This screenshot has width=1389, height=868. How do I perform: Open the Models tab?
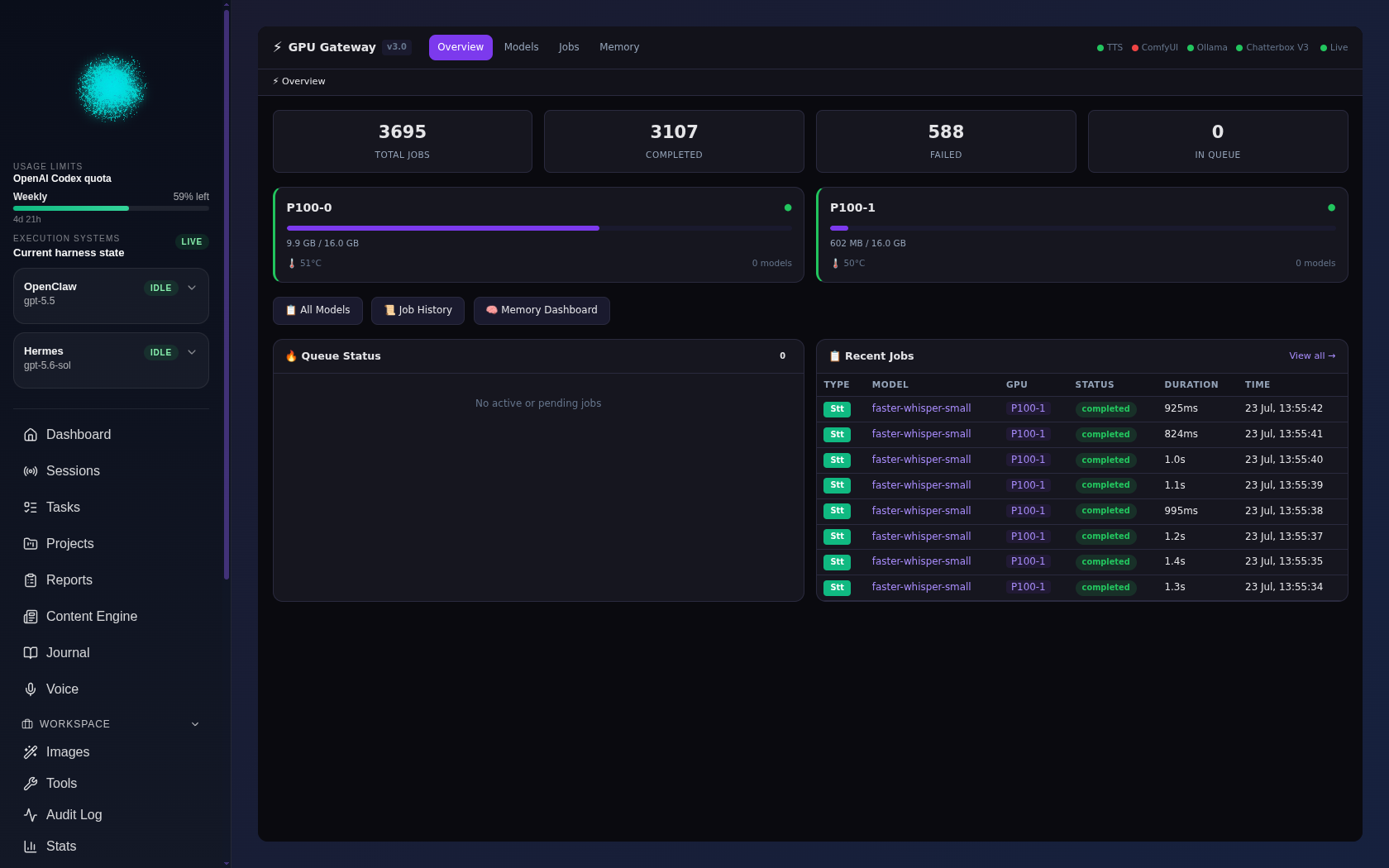521,47
